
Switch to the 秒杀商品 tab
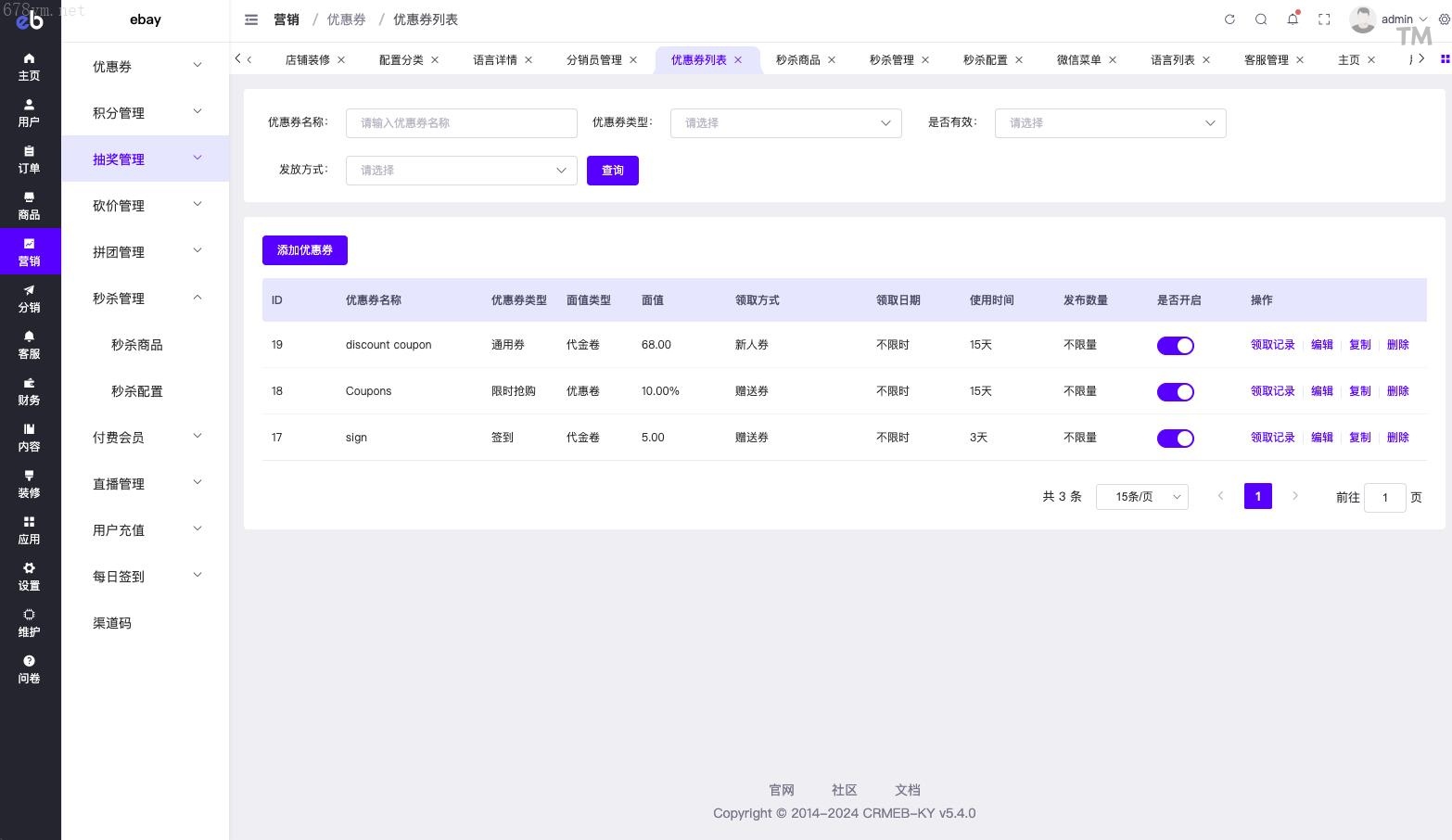(797, 60)
